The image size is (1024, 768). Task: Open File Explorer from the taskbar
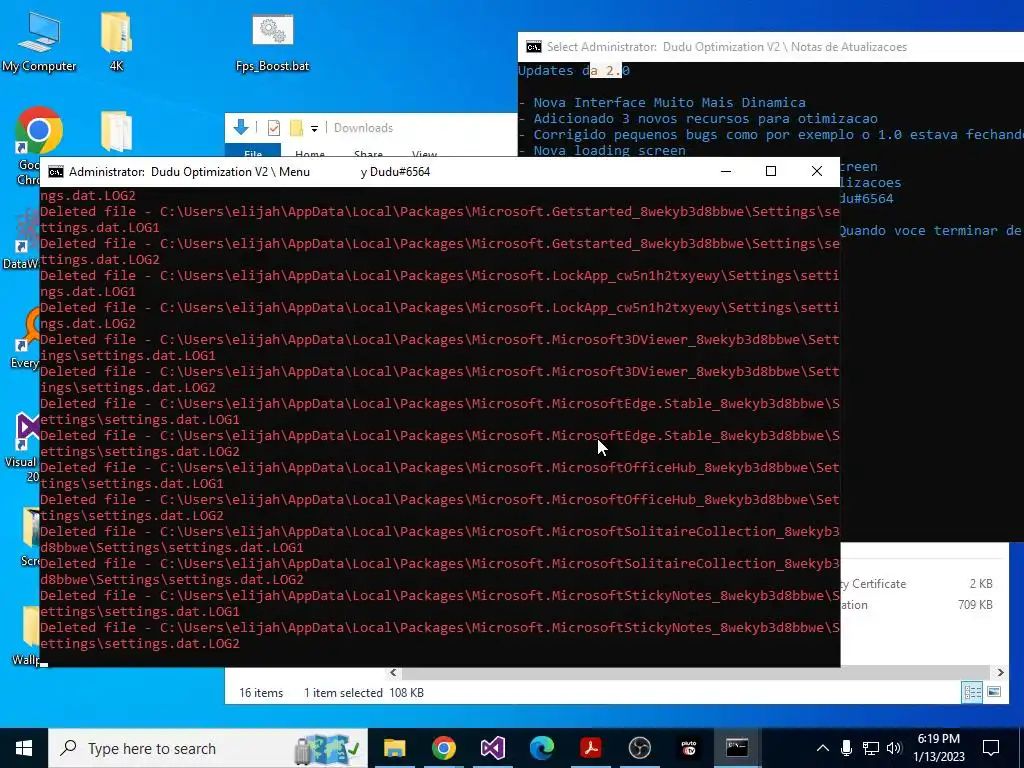click(394, 748)
